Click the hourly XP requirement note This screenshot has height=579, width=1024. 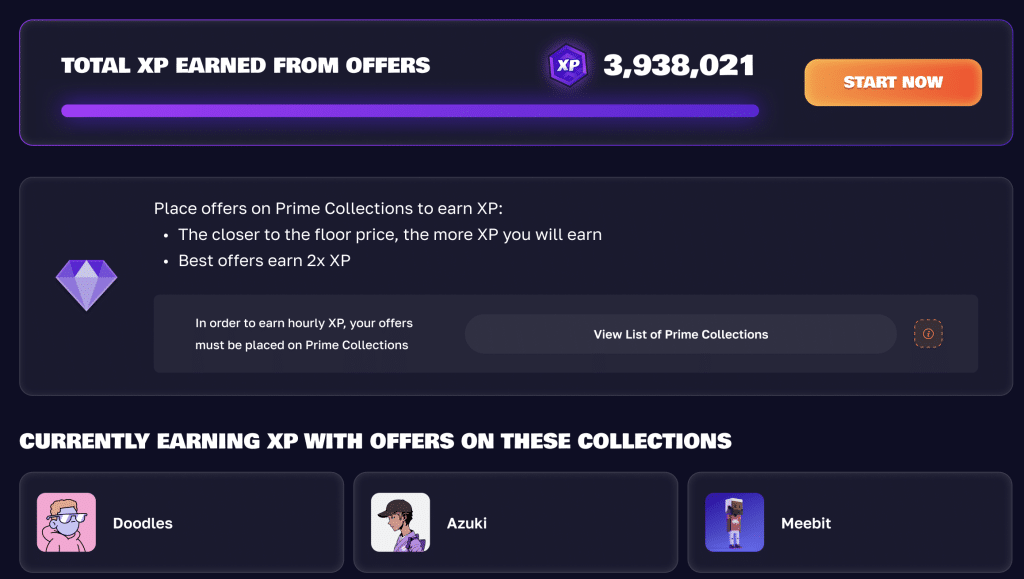click(x=302, y=334)
